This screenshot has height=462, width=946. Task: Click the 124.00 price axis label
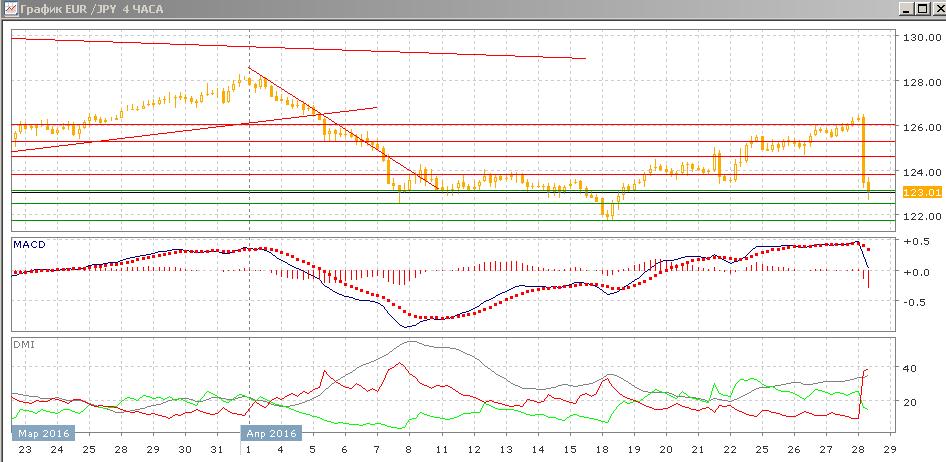tap(922, 172)
